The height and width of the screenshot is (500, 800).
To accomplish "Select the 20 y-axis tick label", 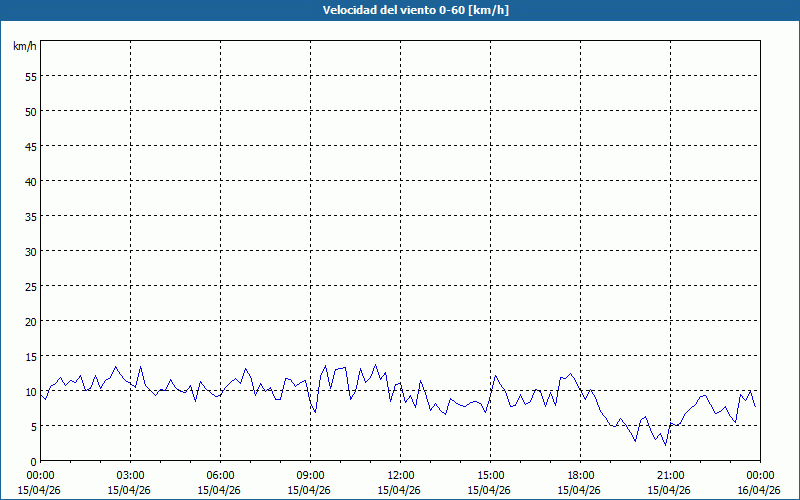I will 30,321.
